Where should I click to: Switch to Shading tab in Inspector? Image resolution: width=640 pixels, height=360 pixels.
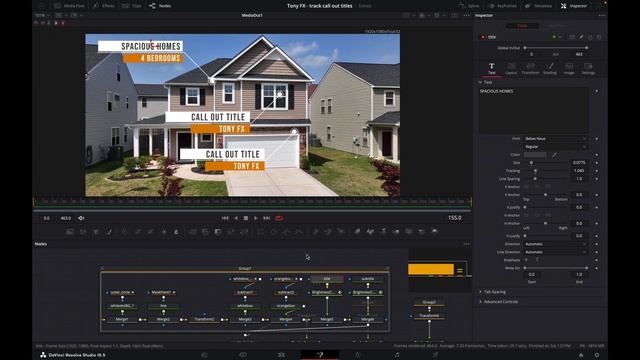click(549, 68)
